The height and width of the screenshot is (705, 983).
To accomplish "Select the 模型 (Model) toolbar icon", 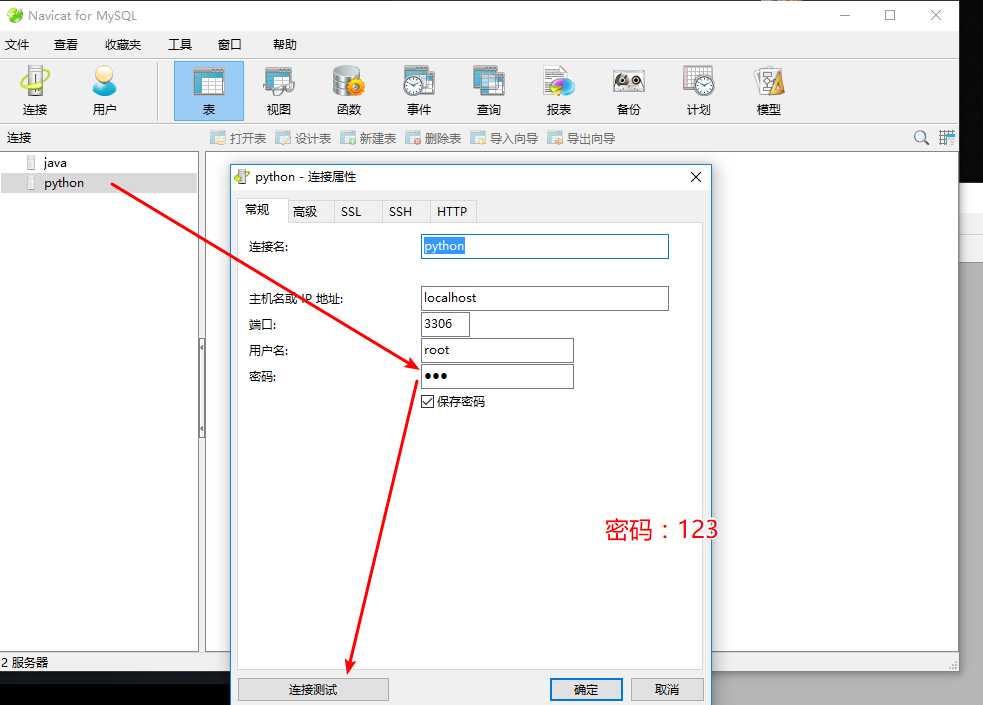I will 769,91.
